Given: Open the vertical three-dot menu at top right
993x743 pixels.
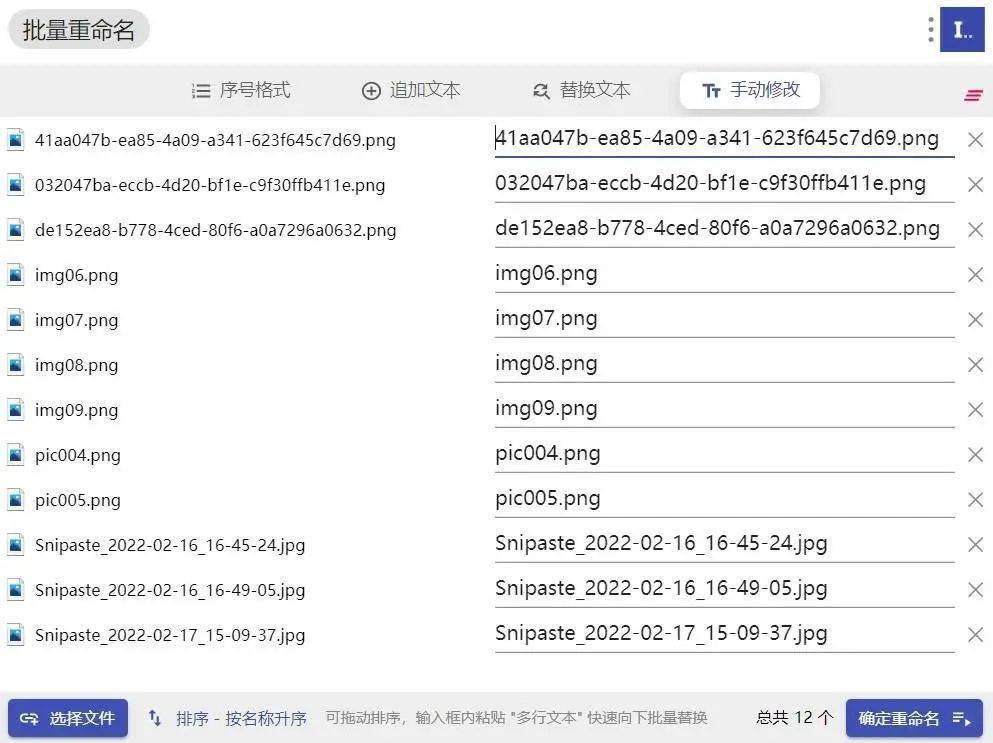Looking at the screenshot, I should pyautogui.click(x=932, y=28).
